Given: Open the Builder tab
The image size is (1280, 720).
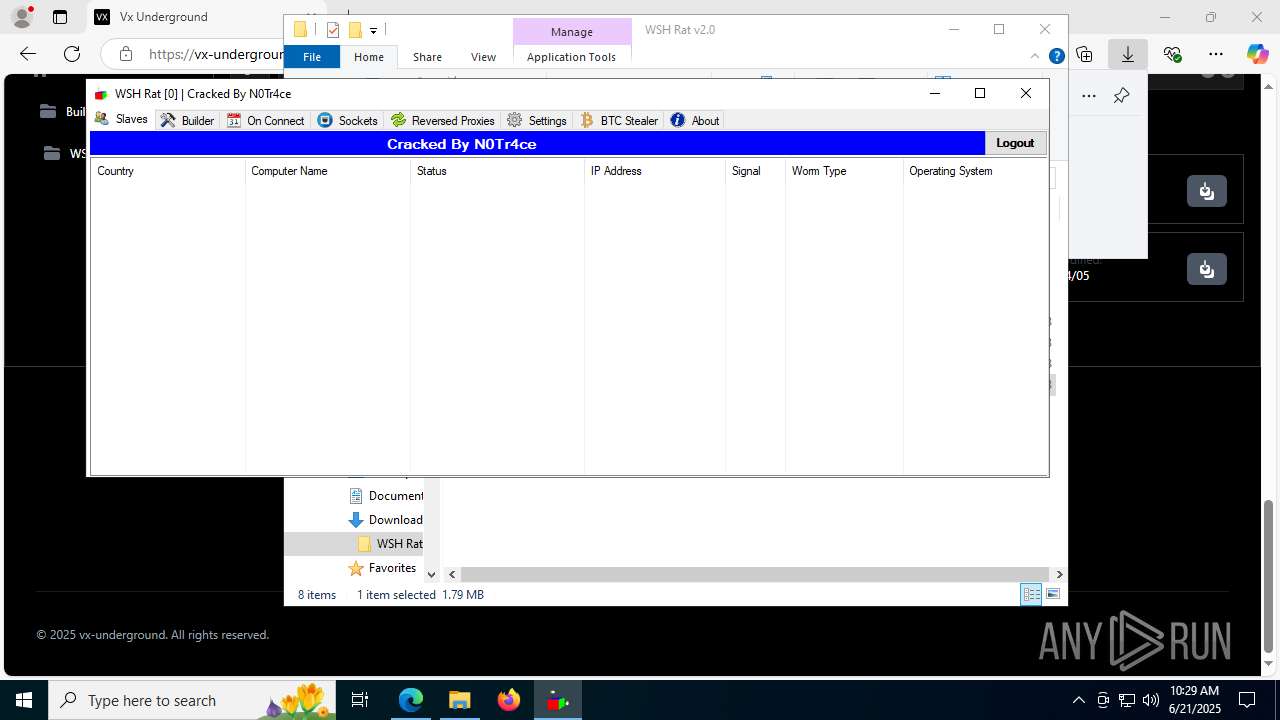Looking at the screenshot, I should pos(187,120).
